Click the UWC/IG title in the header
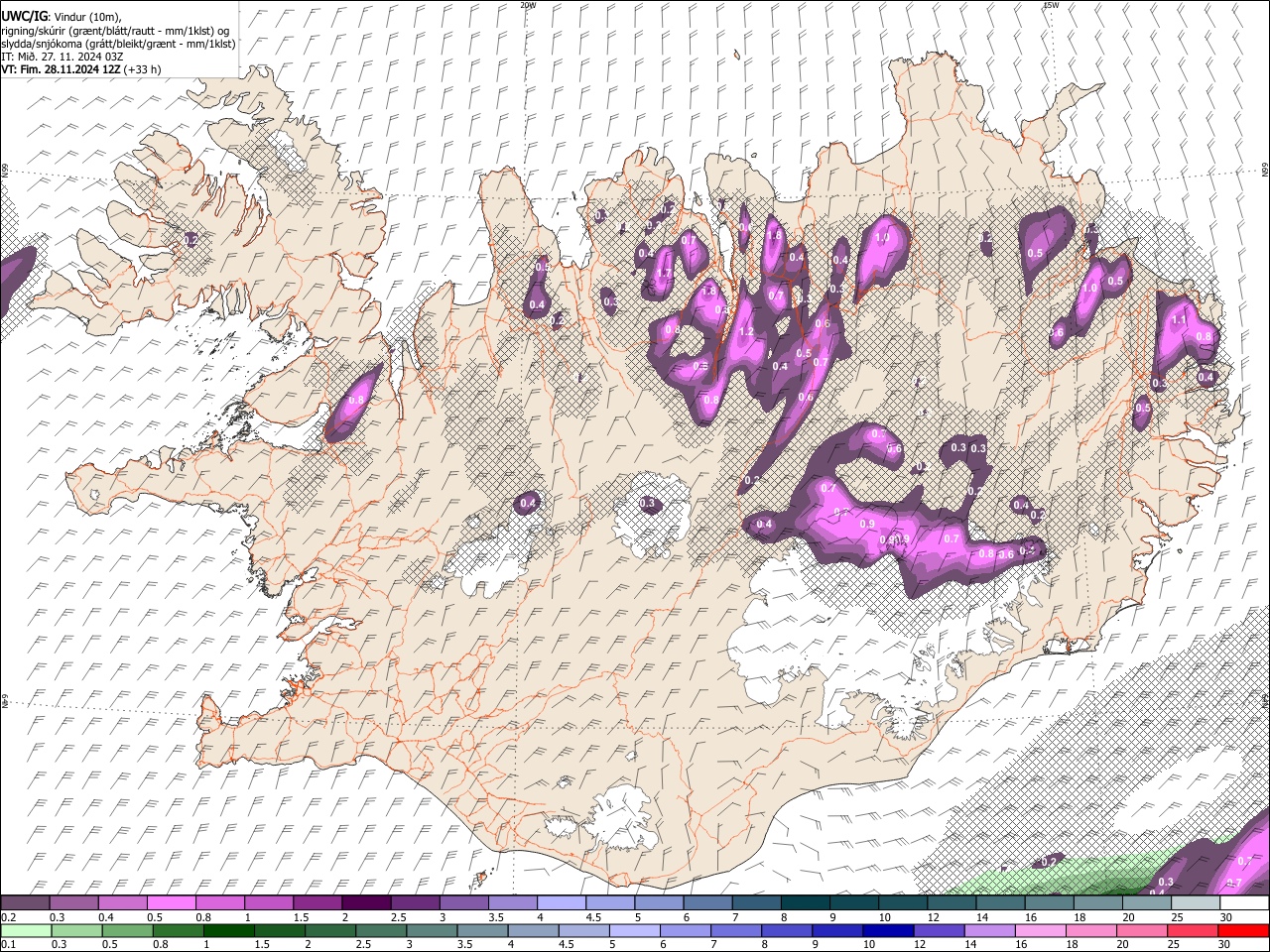 [24, 16]
